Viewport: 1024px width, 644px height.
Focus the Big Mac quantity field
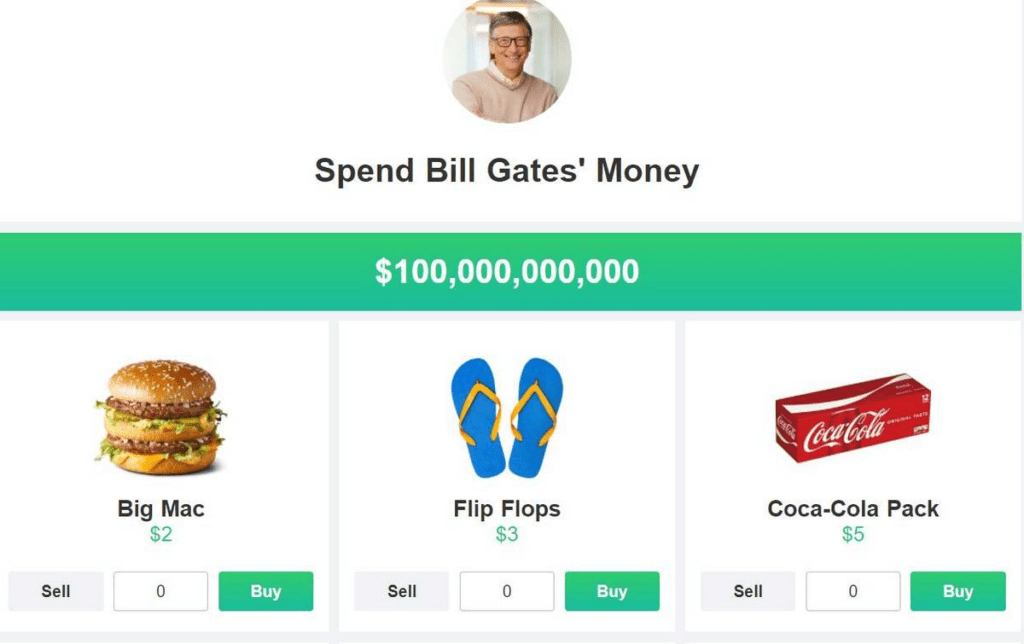coord(161,591)
